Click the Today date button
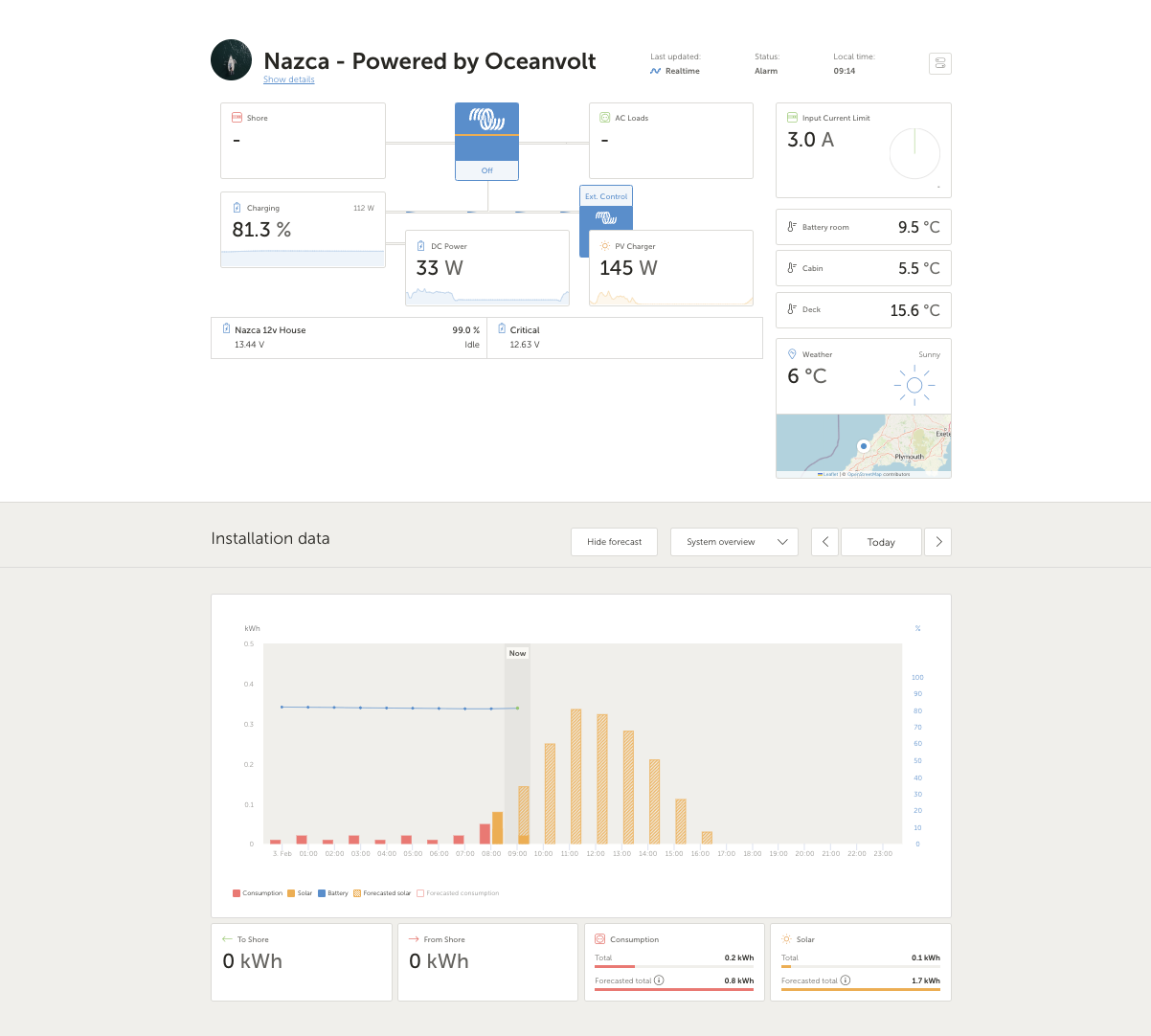The width and height of the screenshot is (1151, 1036). click(881, 542)
